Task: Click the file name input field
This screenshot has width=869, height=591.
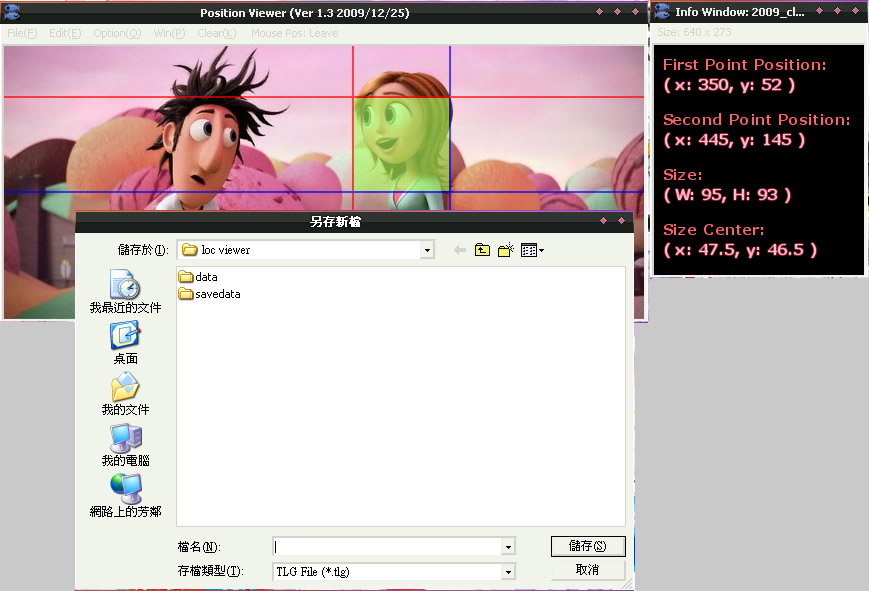Action: (387, 547)
